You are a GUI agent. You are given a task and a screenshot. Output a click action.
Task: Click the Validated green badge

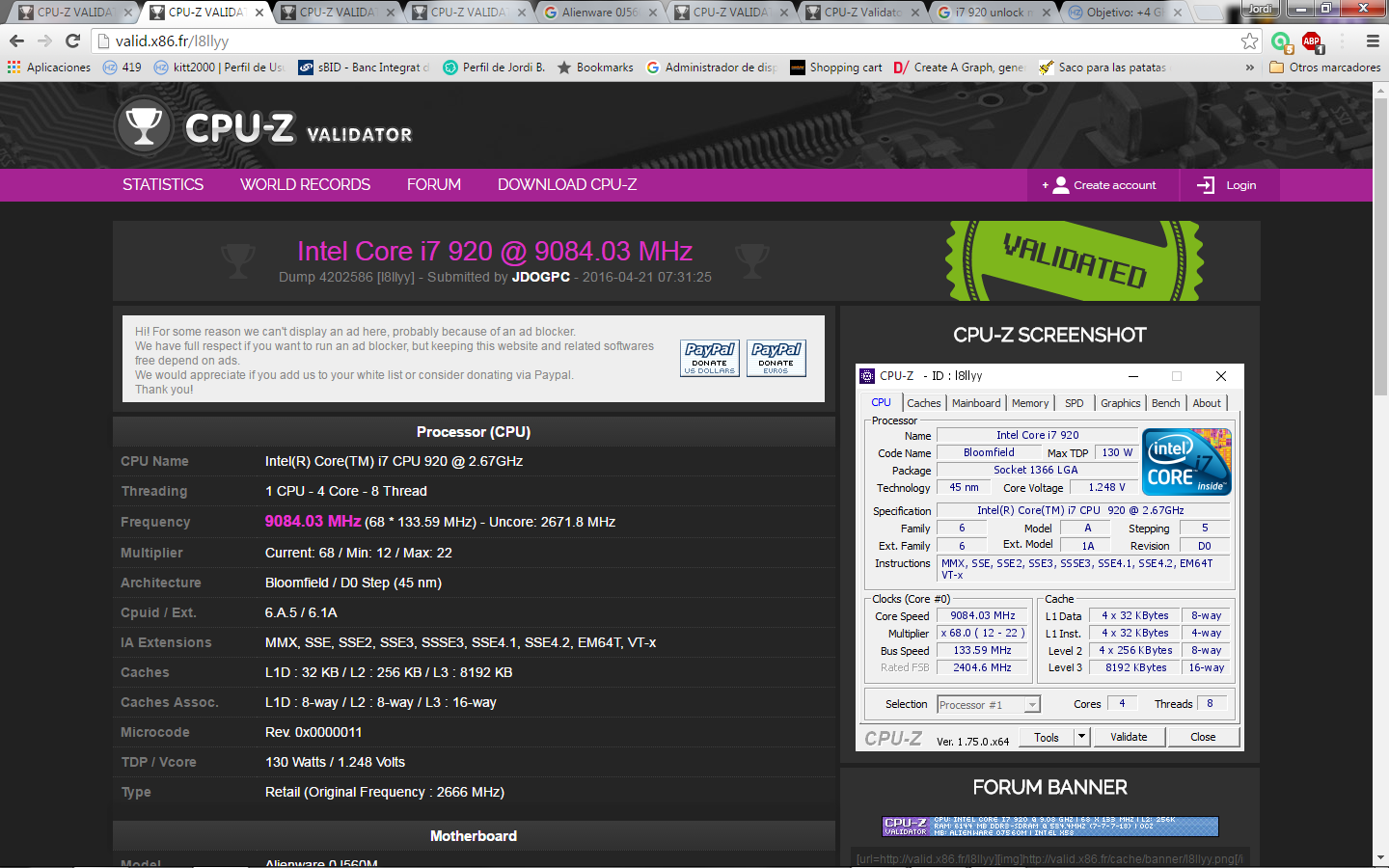1075,261
